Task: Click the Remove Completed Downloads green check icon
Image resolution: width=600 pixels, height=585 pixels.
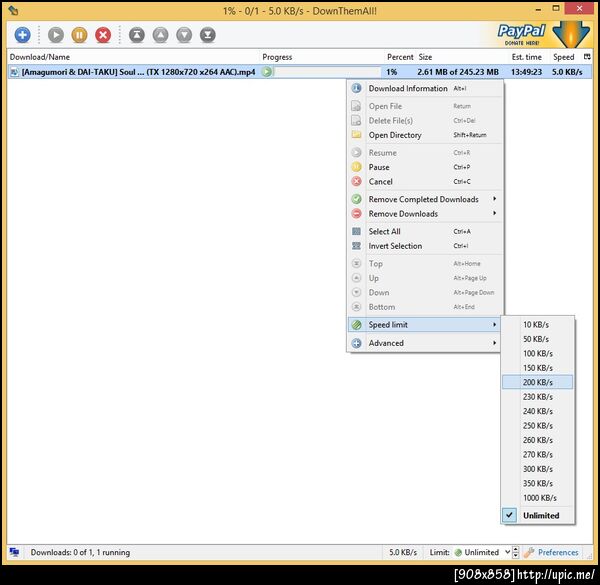Action: click(356, 199)
